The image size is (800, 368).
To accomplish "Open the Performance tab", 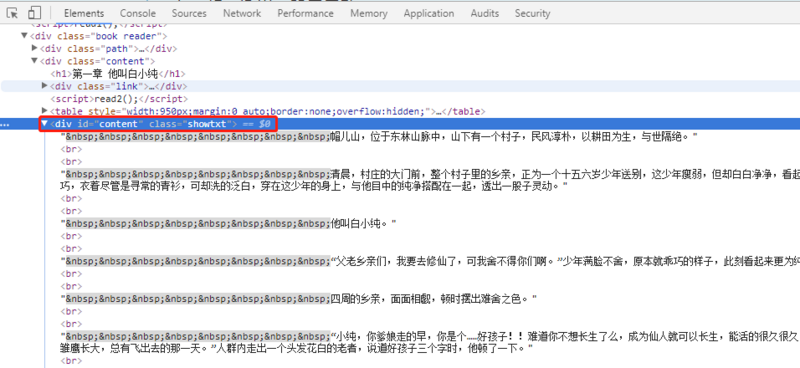I will [x=305, y=13].
